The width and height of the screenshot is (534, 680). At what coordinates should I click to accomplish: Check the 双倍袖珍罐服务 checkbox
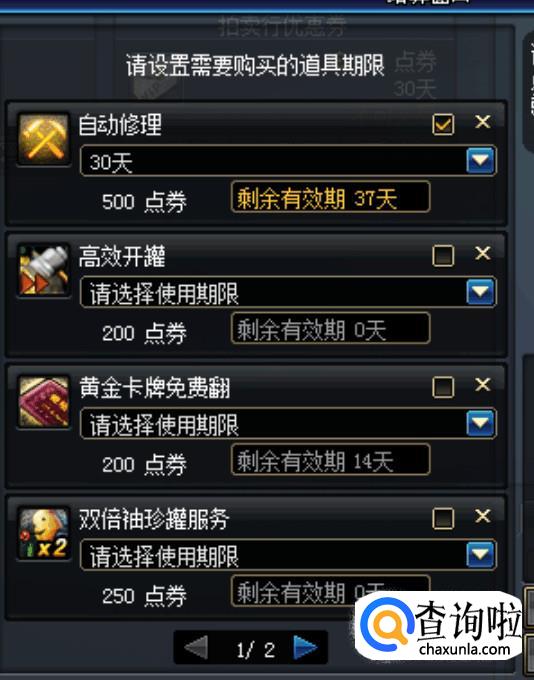click(443, 519)
